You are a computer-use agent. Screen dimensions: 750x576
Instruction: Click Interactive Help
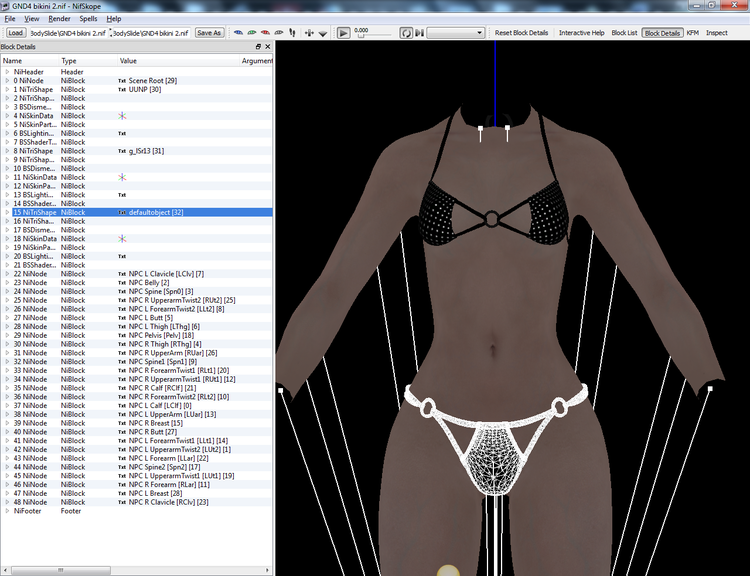click(x=582, y=33)
